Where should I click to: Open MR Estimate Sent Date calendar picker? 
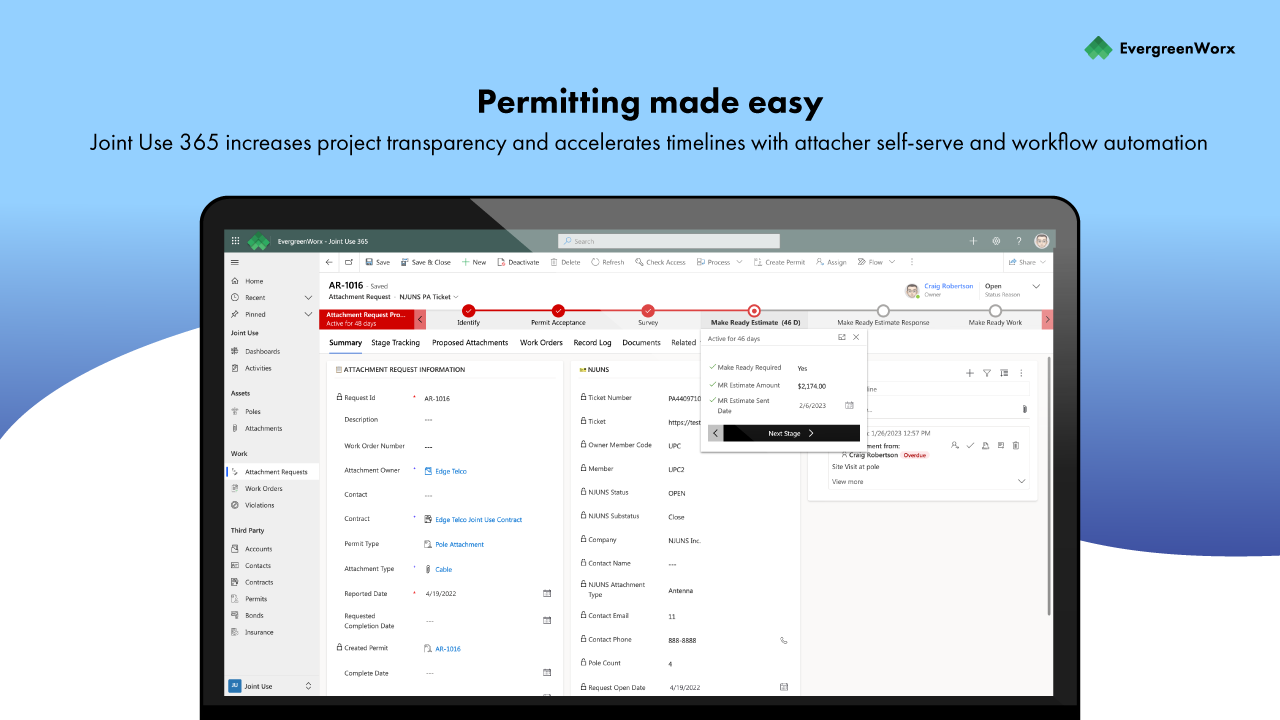pos(849,405)
